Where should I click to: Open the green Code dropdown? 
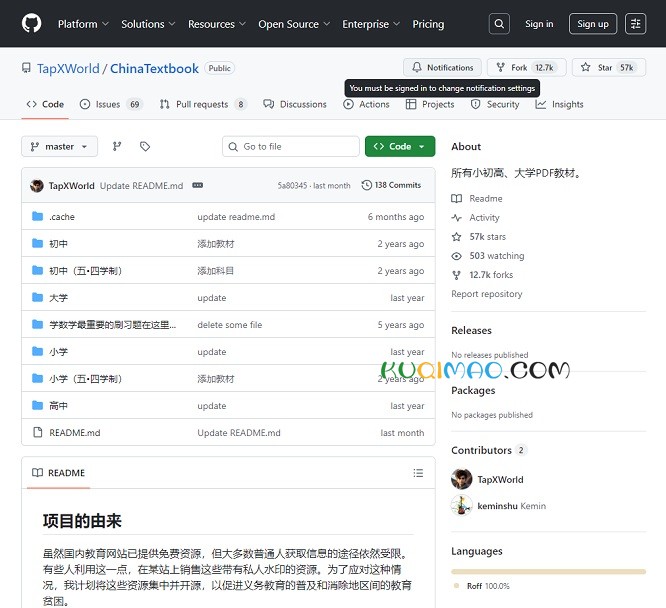(400, 147)
